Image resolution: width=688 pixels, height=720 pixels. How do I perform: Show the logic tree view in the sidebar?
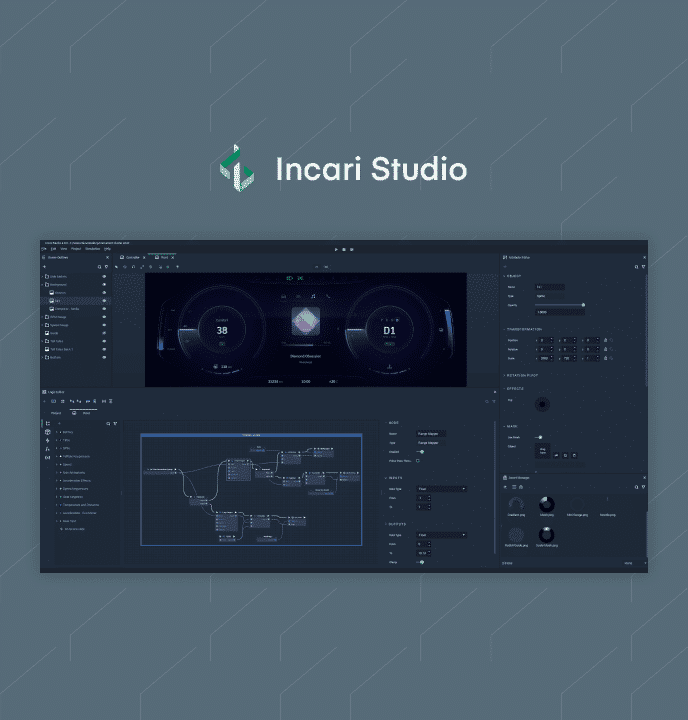click(x=48, y=423)
